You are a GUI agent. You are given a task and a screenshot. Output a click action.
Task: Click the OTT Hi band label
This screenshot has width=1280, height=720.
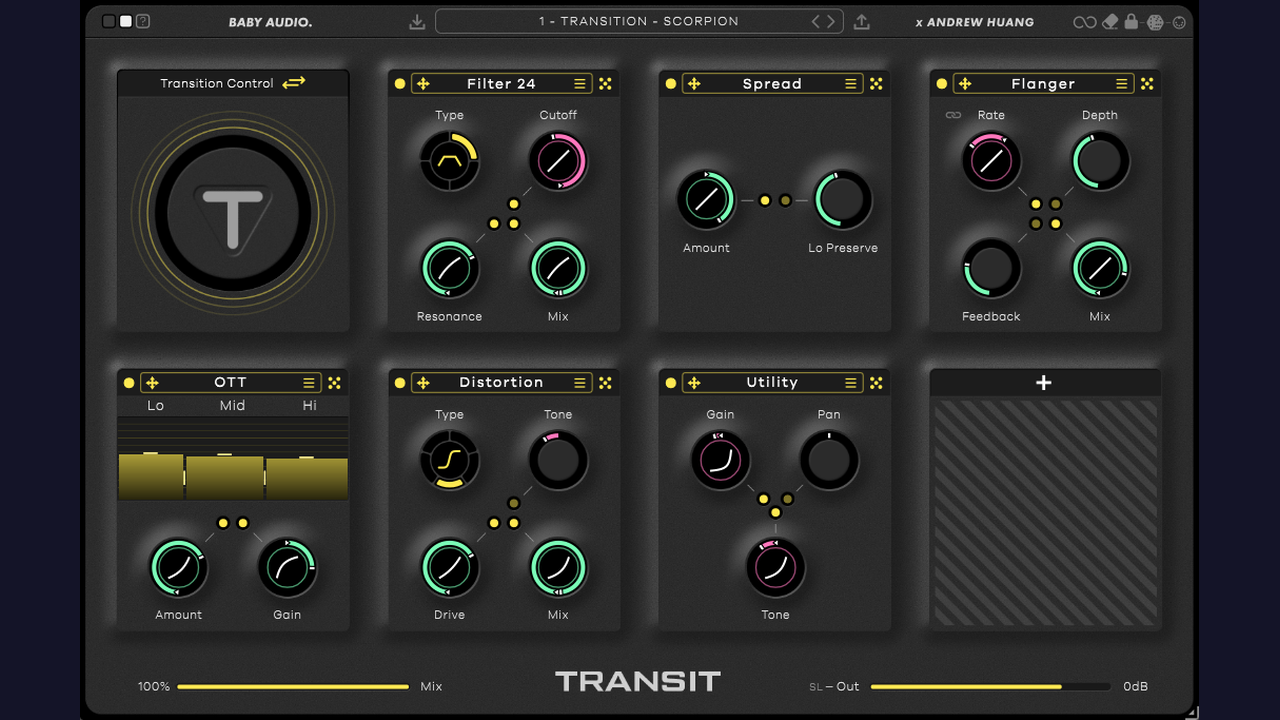click(x=309, y=405)
